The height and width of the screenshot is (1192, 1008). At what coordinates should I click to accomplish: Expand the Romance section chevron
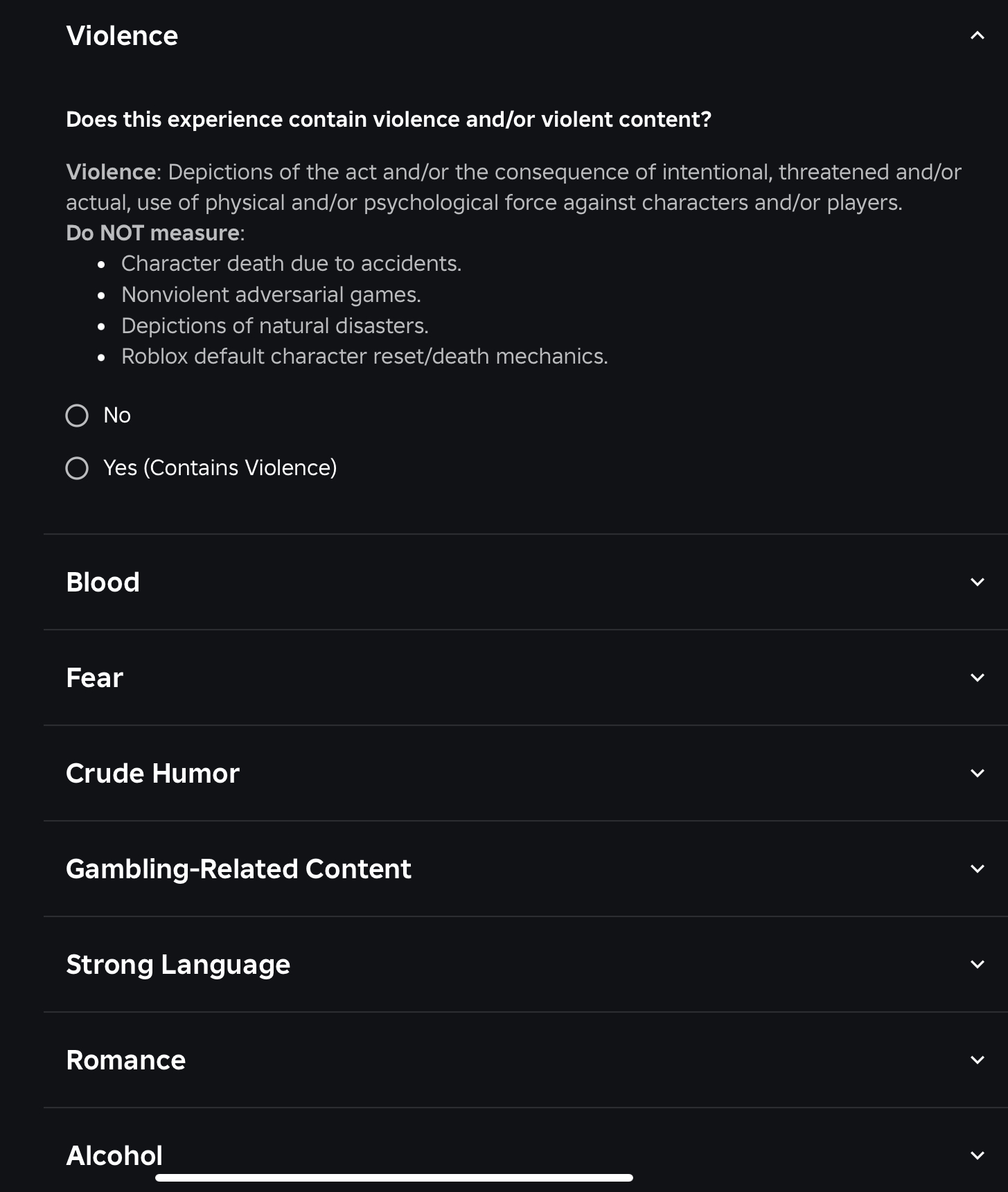(x=977, y=1060)
